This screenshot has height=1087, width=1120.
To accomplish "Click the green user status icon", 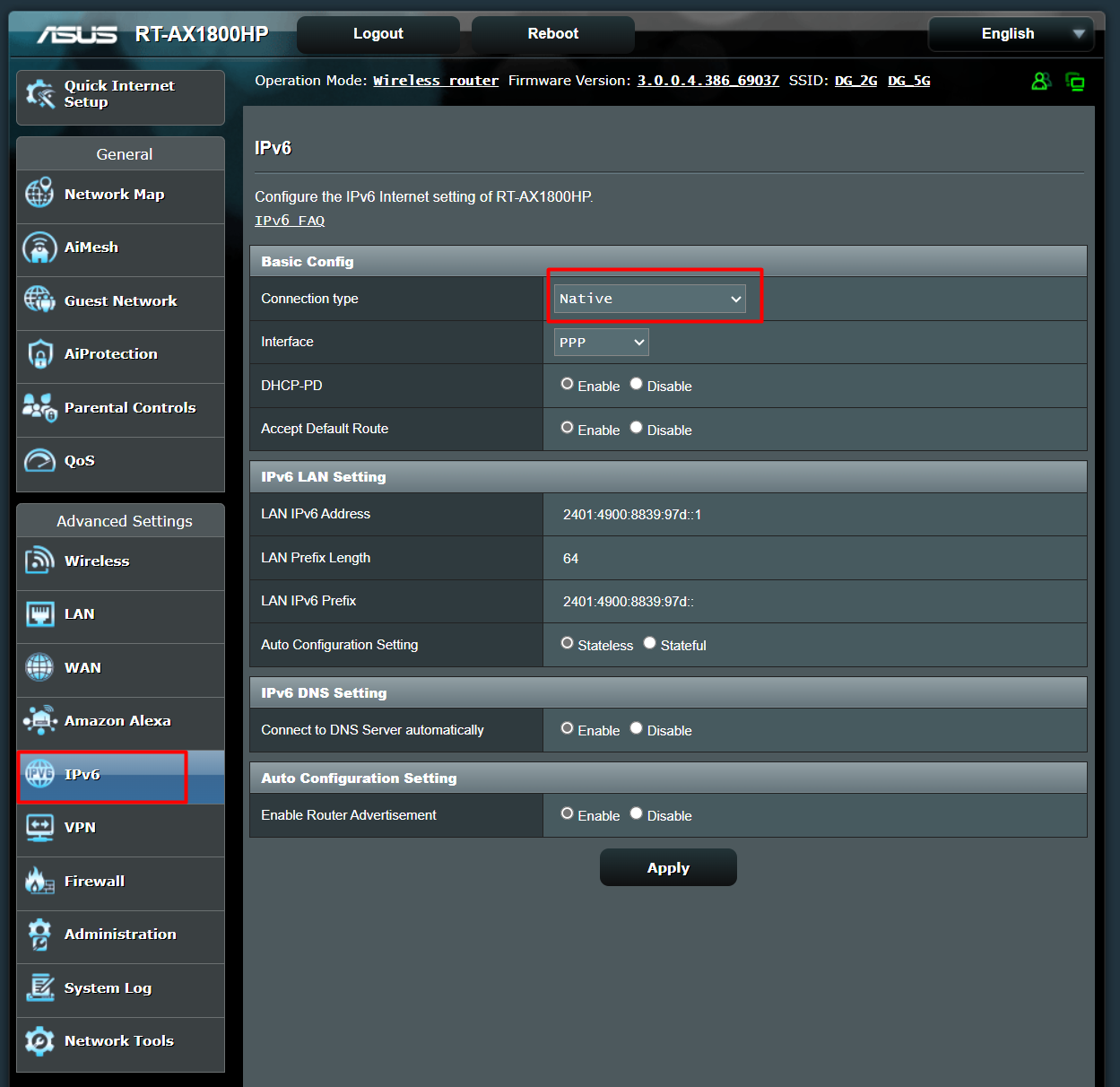I will (1040, 82).
